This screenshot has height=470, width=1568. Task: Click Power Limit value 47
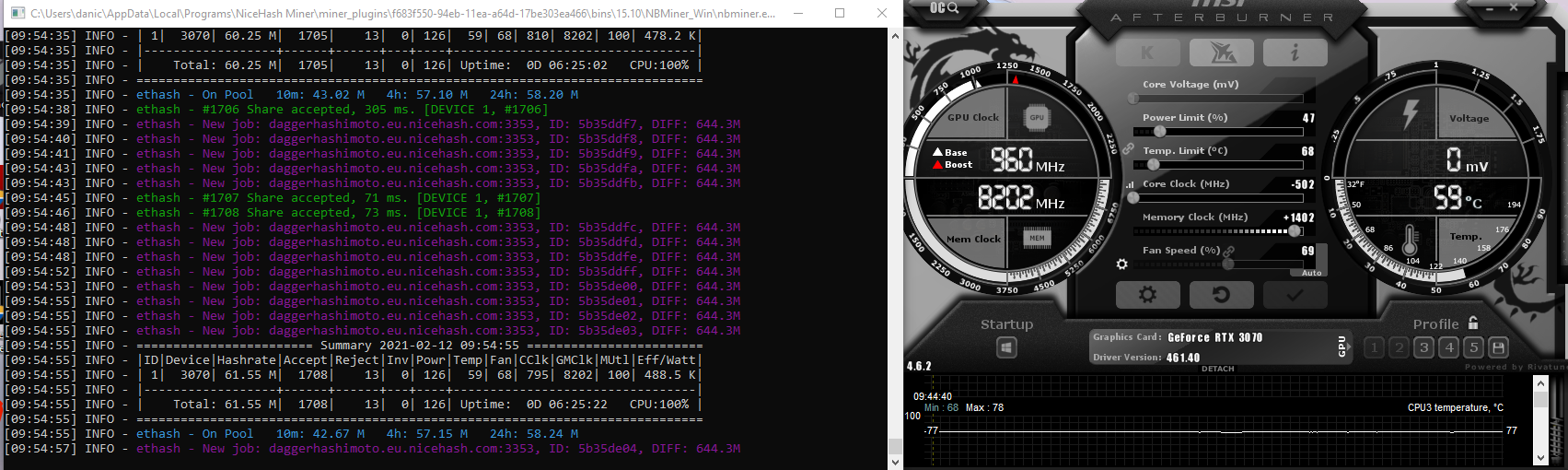[1308, 118]
